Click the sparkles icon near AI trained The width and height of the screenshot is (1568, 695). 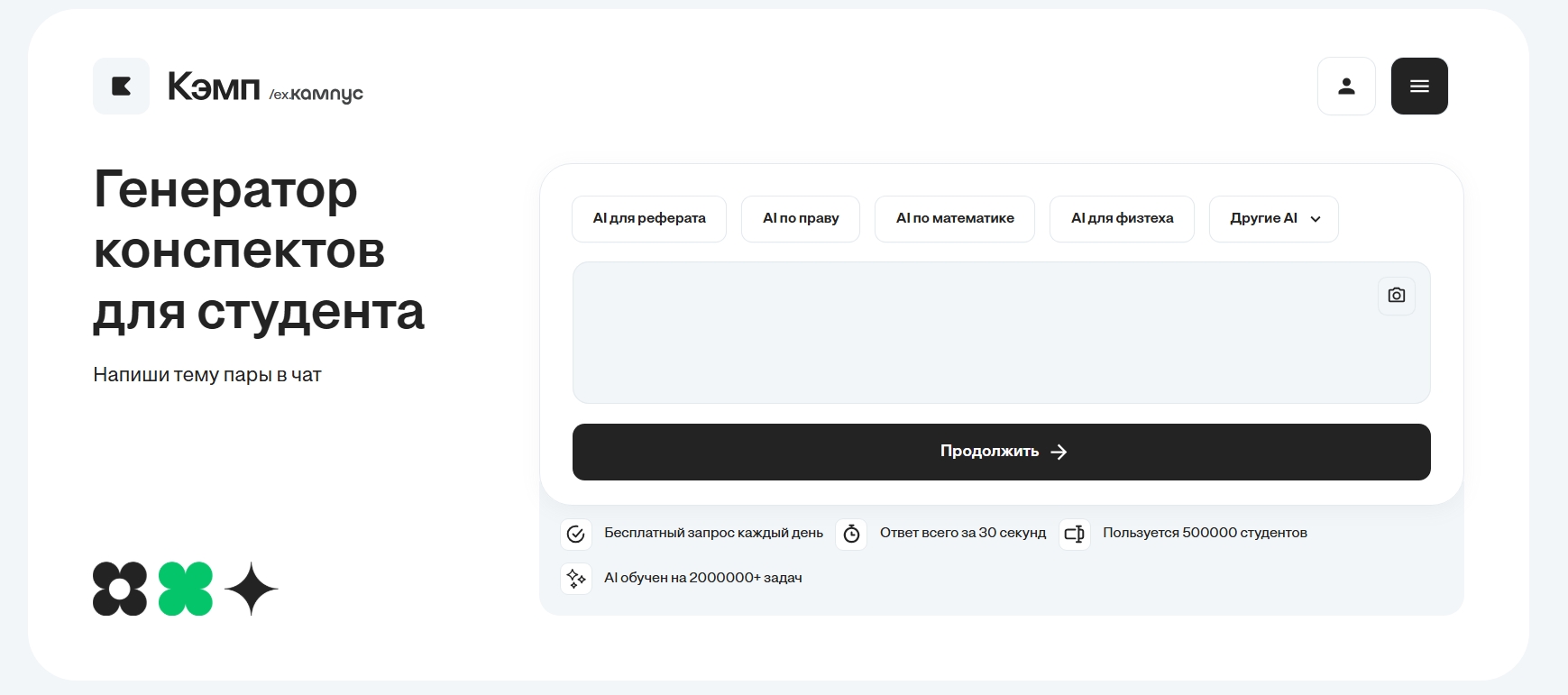click(x=576, y=578)
